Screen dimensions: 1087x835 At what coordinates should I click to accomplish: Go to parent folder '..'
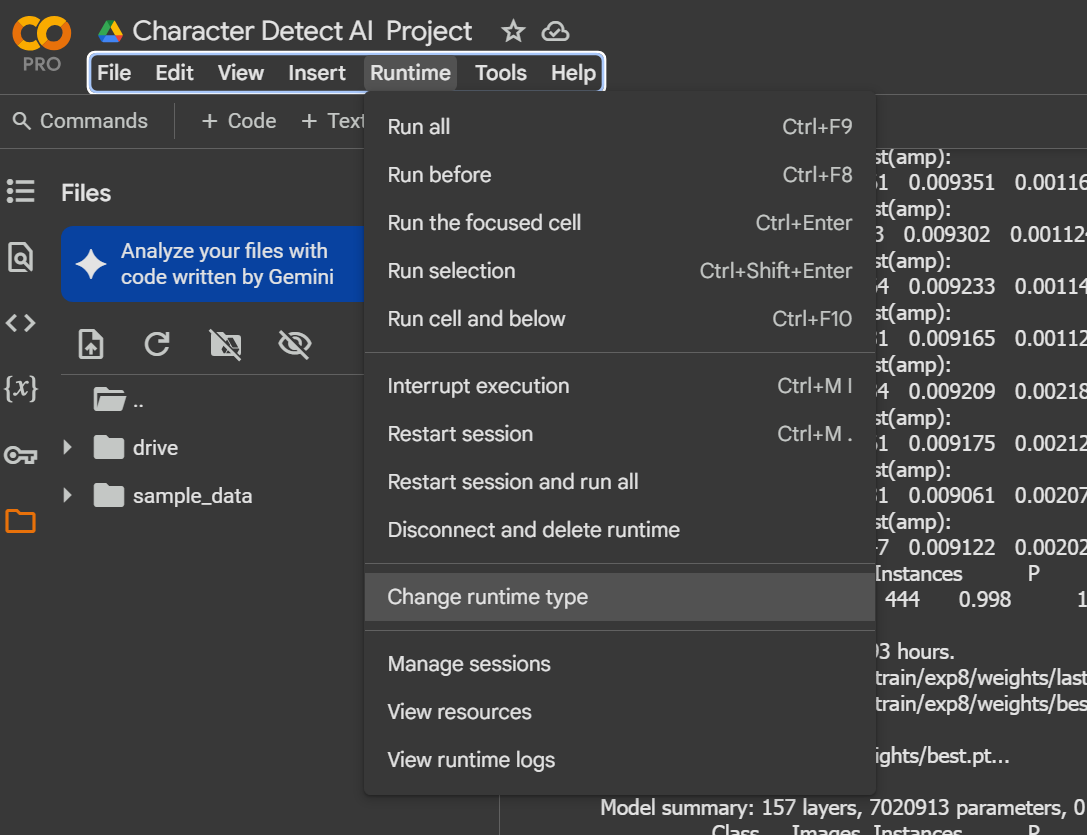(118, 400)
